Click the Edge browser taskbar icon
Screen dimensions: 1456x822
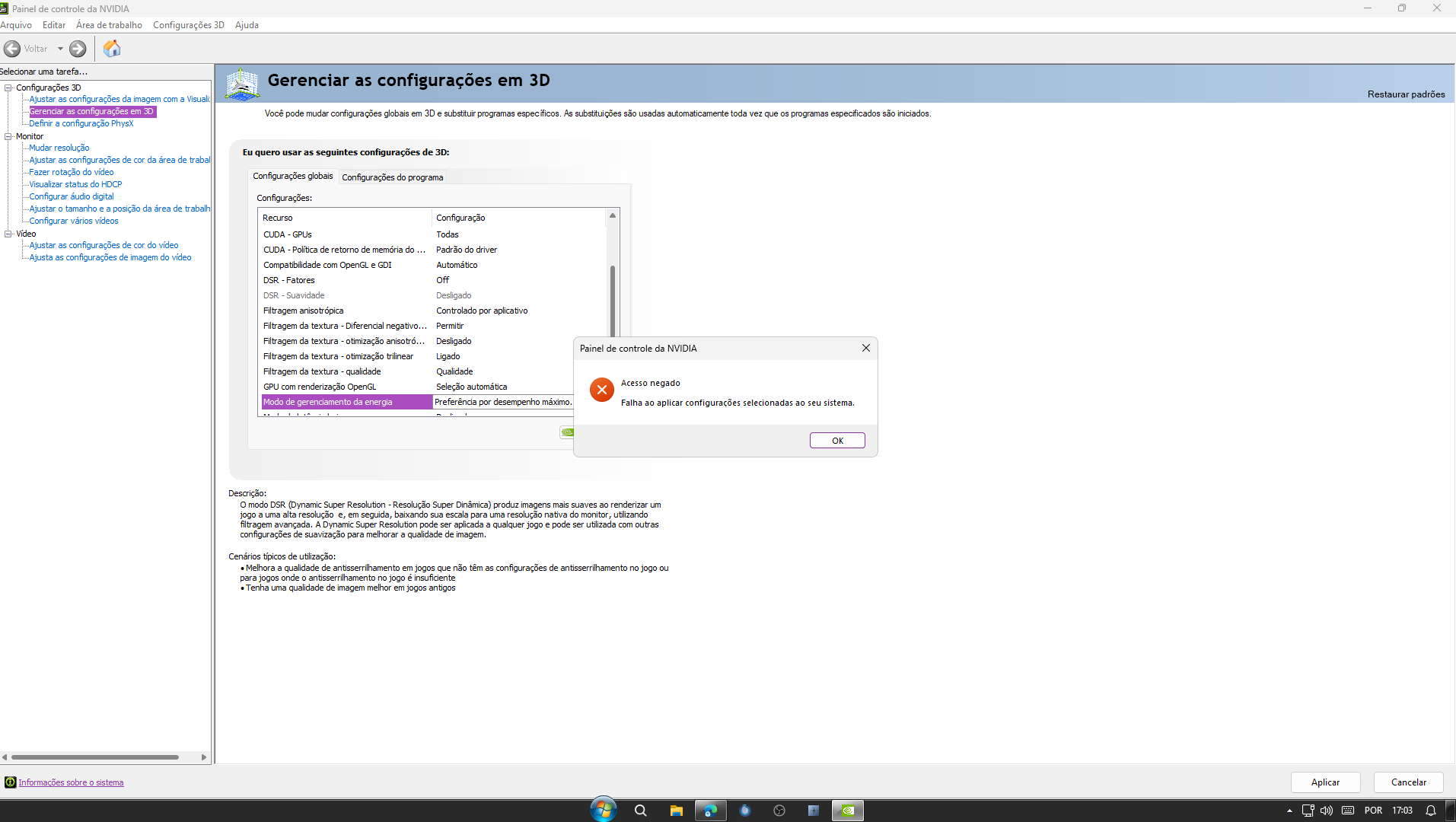coord(710,811)
